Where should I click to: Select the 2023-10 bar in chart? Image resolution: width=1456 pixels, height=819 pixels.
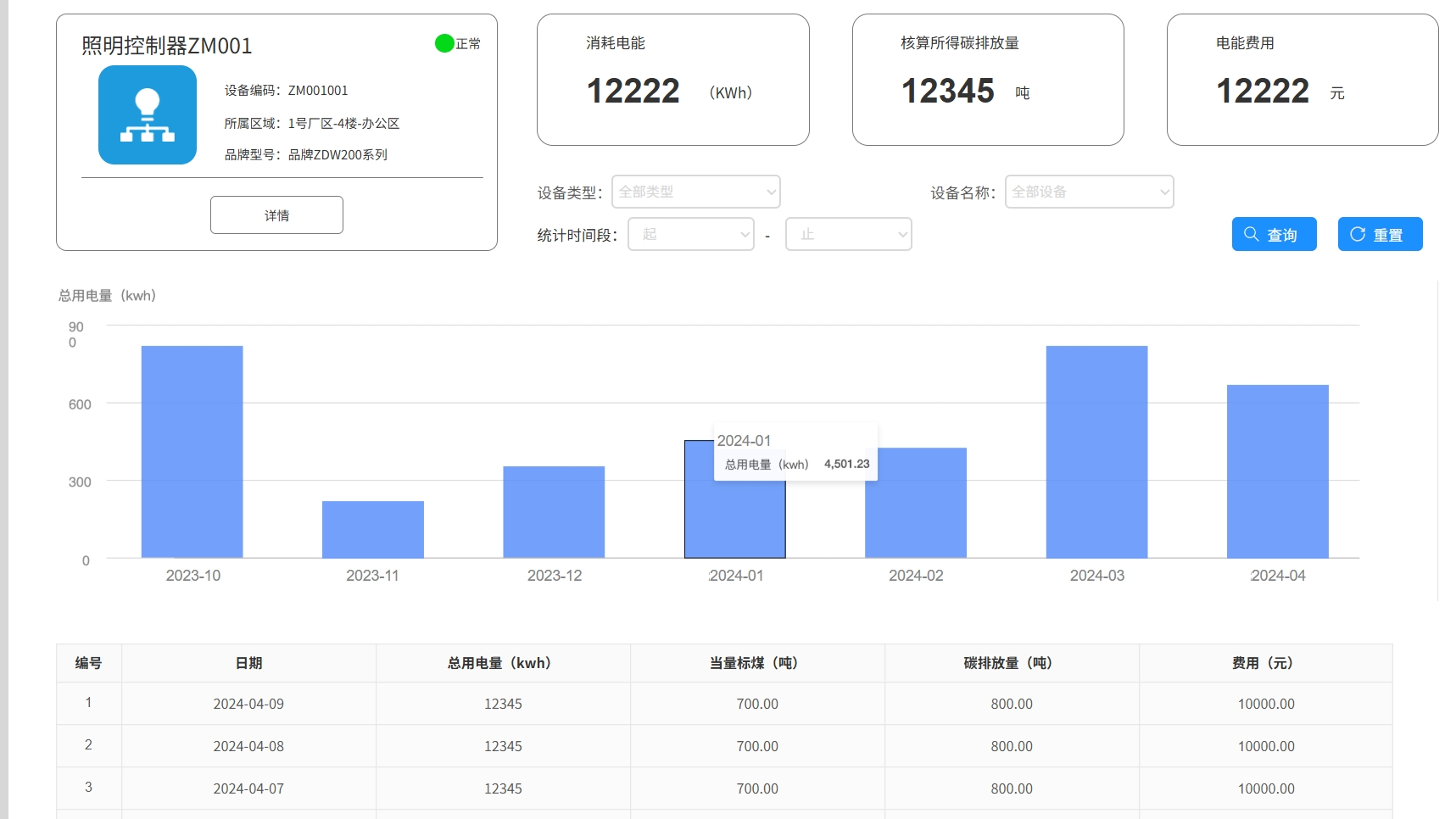point(192,451)
